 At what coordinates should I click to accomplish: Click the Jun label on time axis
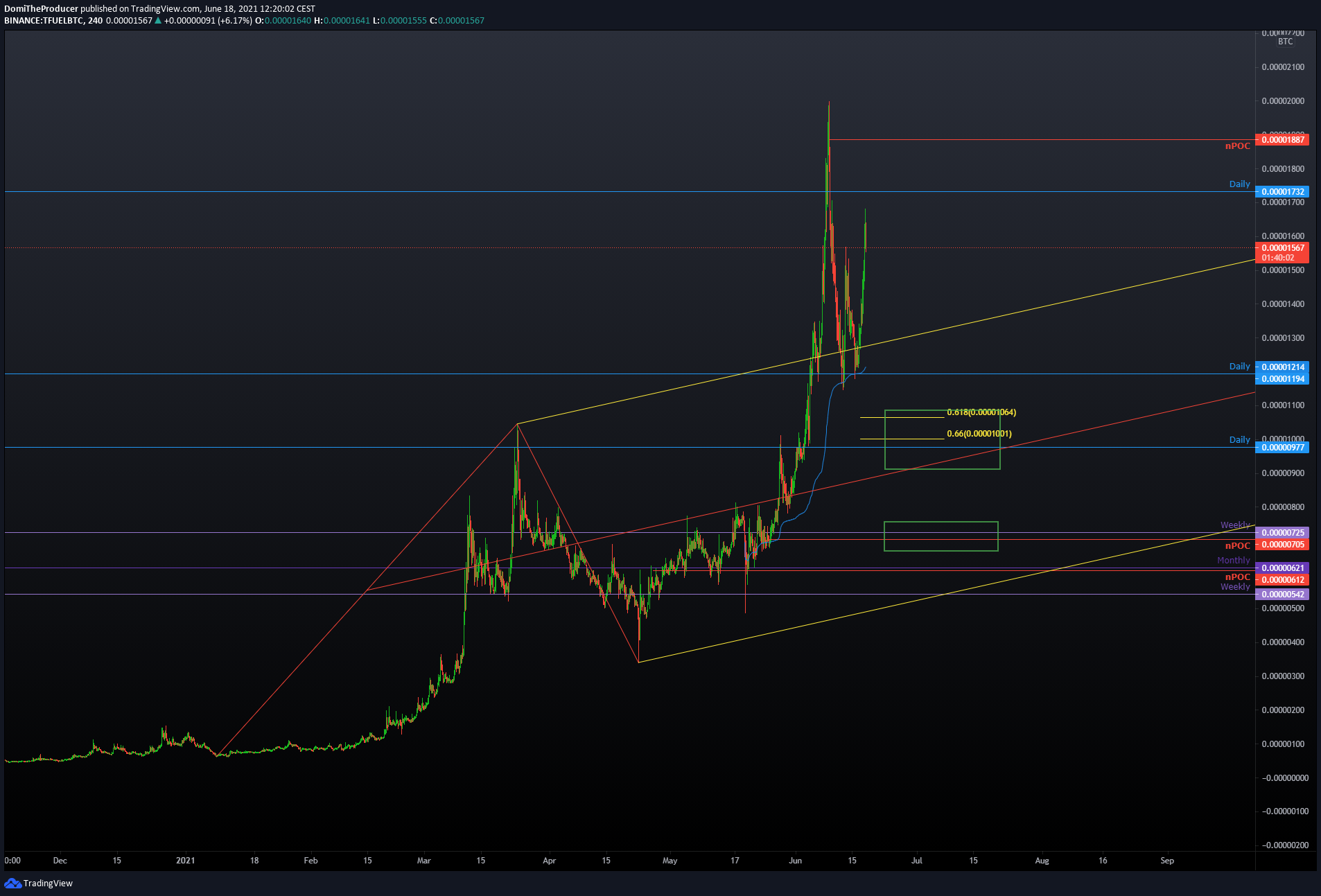(796, 861)
